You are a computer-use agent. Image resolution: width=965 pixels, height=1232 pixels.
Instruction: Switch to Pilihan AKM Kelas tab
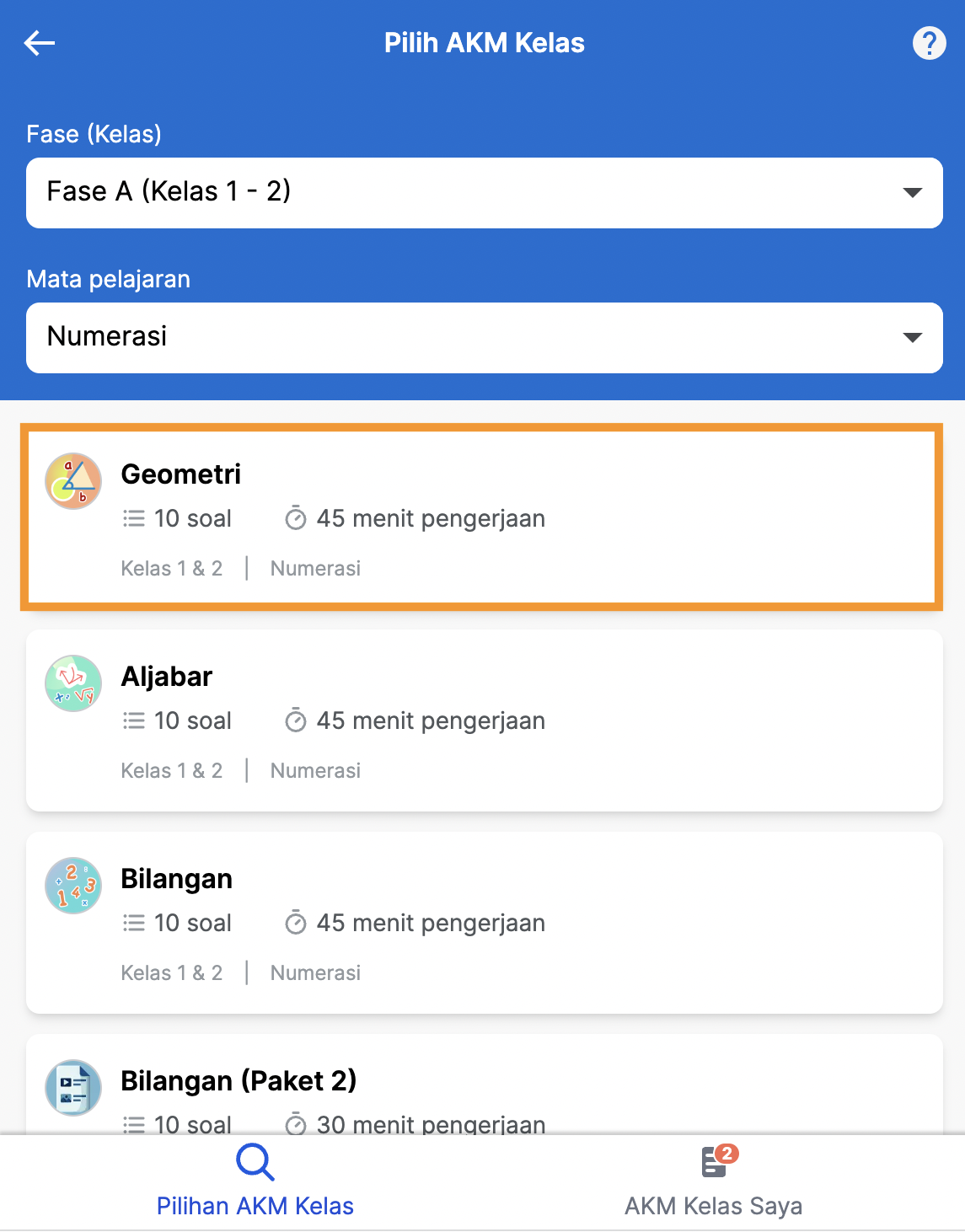coord(255,1206)
